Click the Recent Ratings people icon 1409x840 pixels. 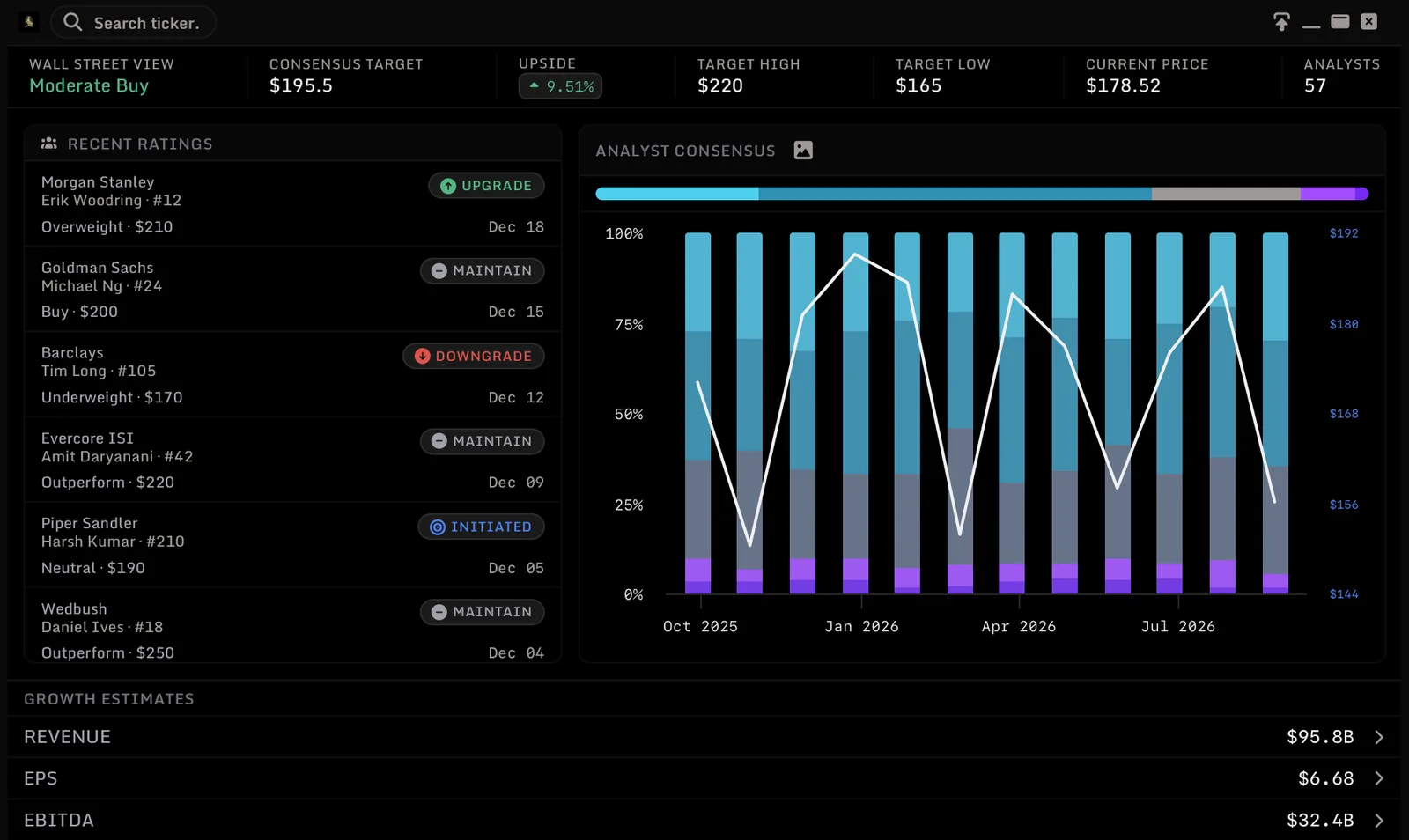point(49,144)
